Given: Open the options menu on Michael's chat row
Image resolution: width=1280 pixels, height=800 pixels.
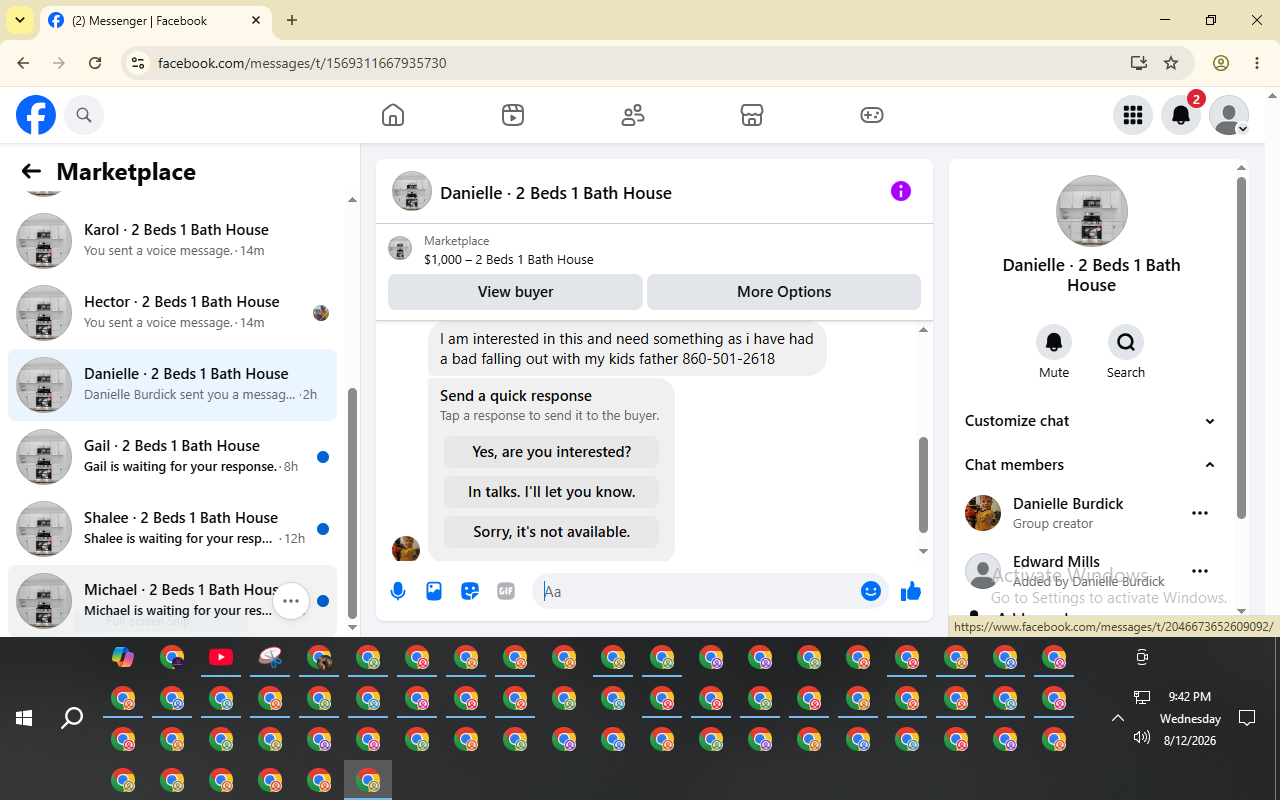Looking at the screenshot, I should pyautogui.click(x=291, y=601).
